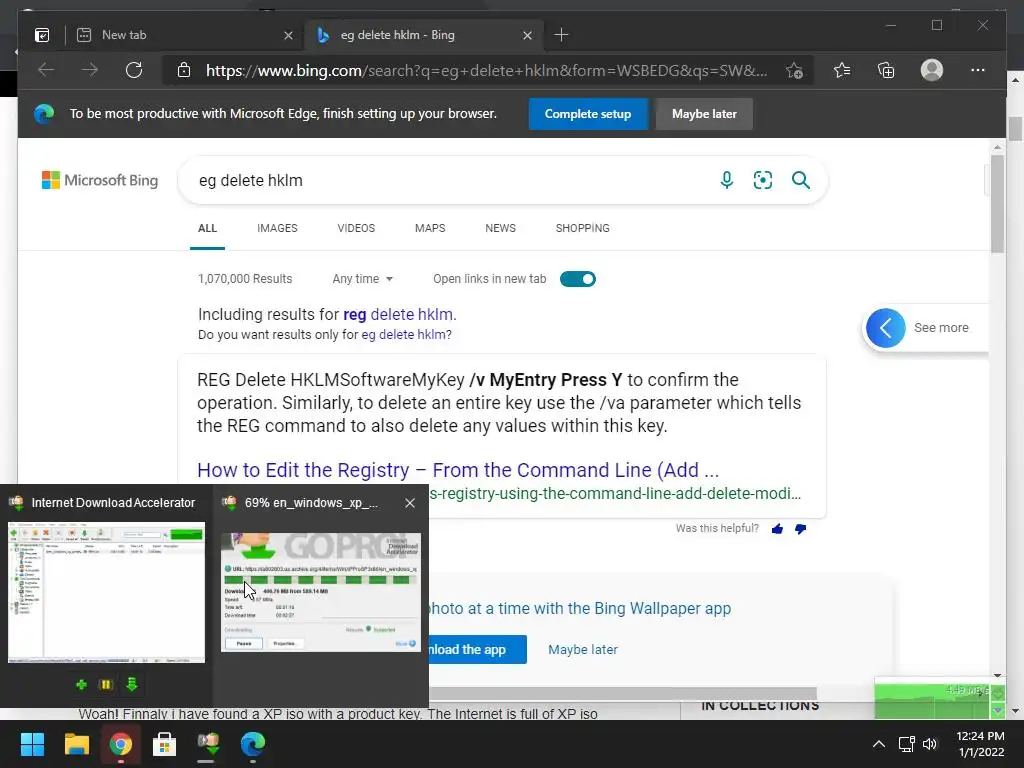The image size is (1024, 768).
Task: Click the browser address bar URL
Action: click(x=487, y=71)
